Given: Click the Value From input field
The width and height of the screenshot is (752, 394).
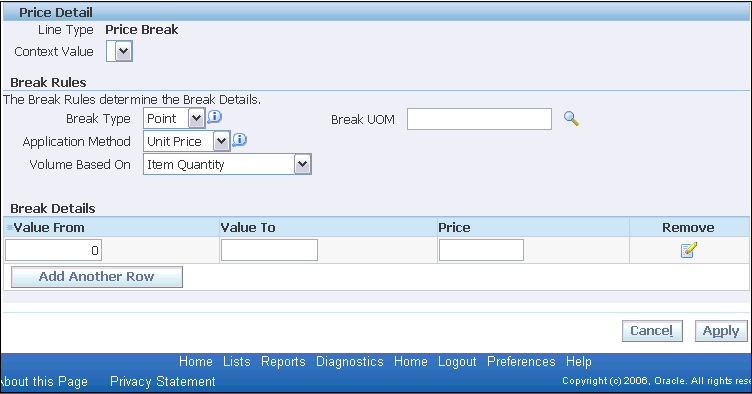Looking at the screenshot, I should coord(53,250).
